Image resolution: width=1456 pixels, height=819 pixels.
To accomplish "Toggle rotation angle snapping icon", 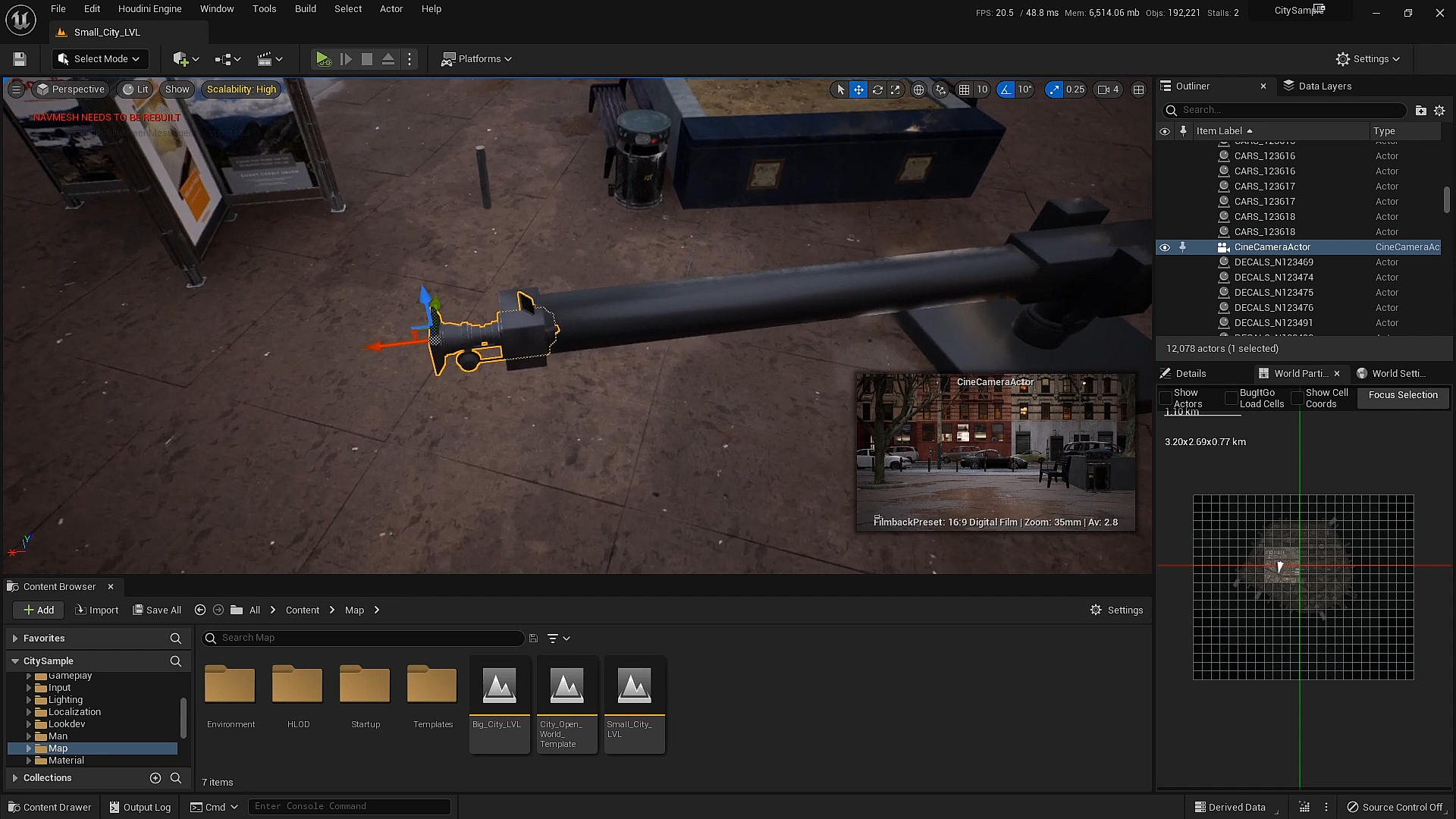I will [x=1006, y=89].
